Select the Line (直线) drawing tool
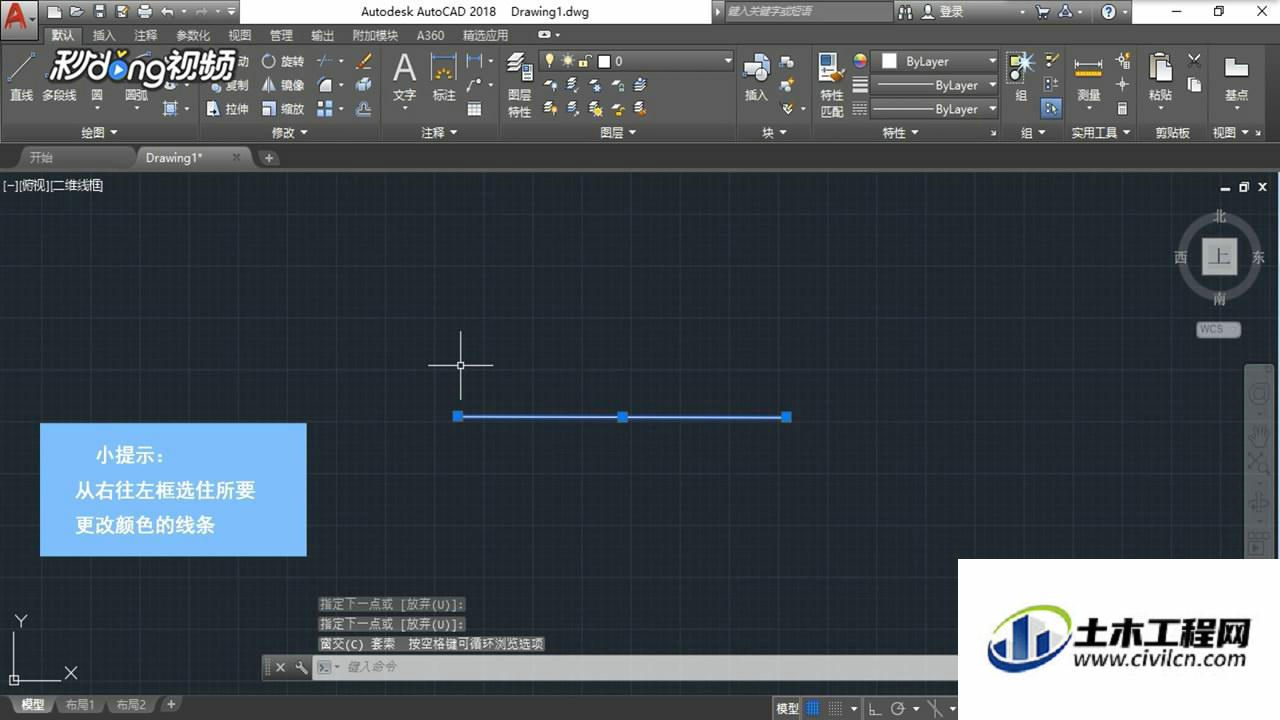The width and height of the screenshot is (1280, 720). pyautogui.click(x=21, y=76)
